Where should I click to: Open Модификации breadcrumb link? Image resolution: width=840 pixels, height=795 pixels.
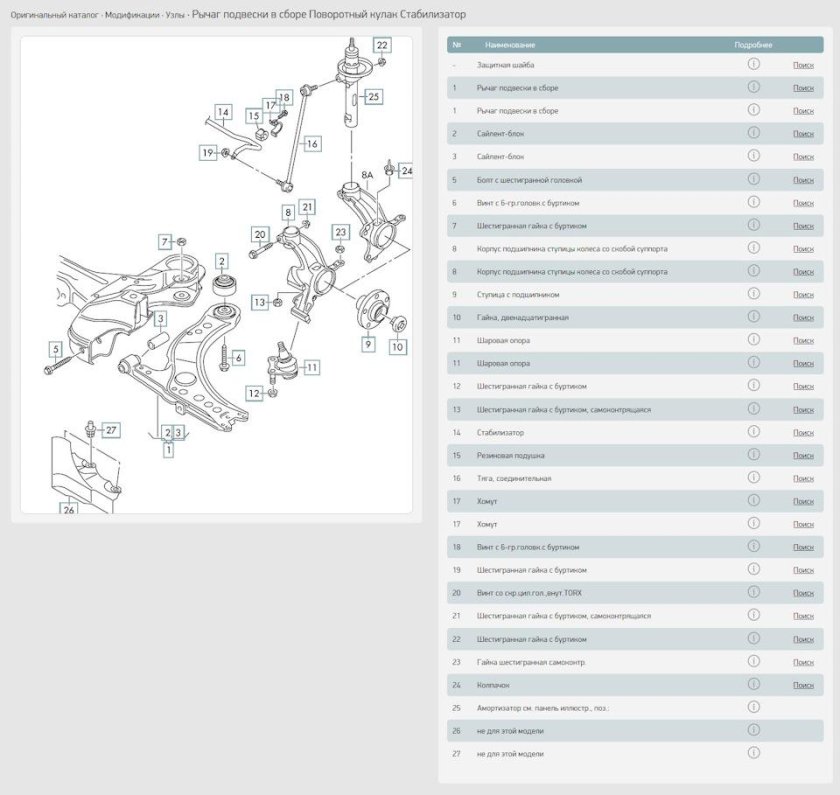[x=132, y=16]
